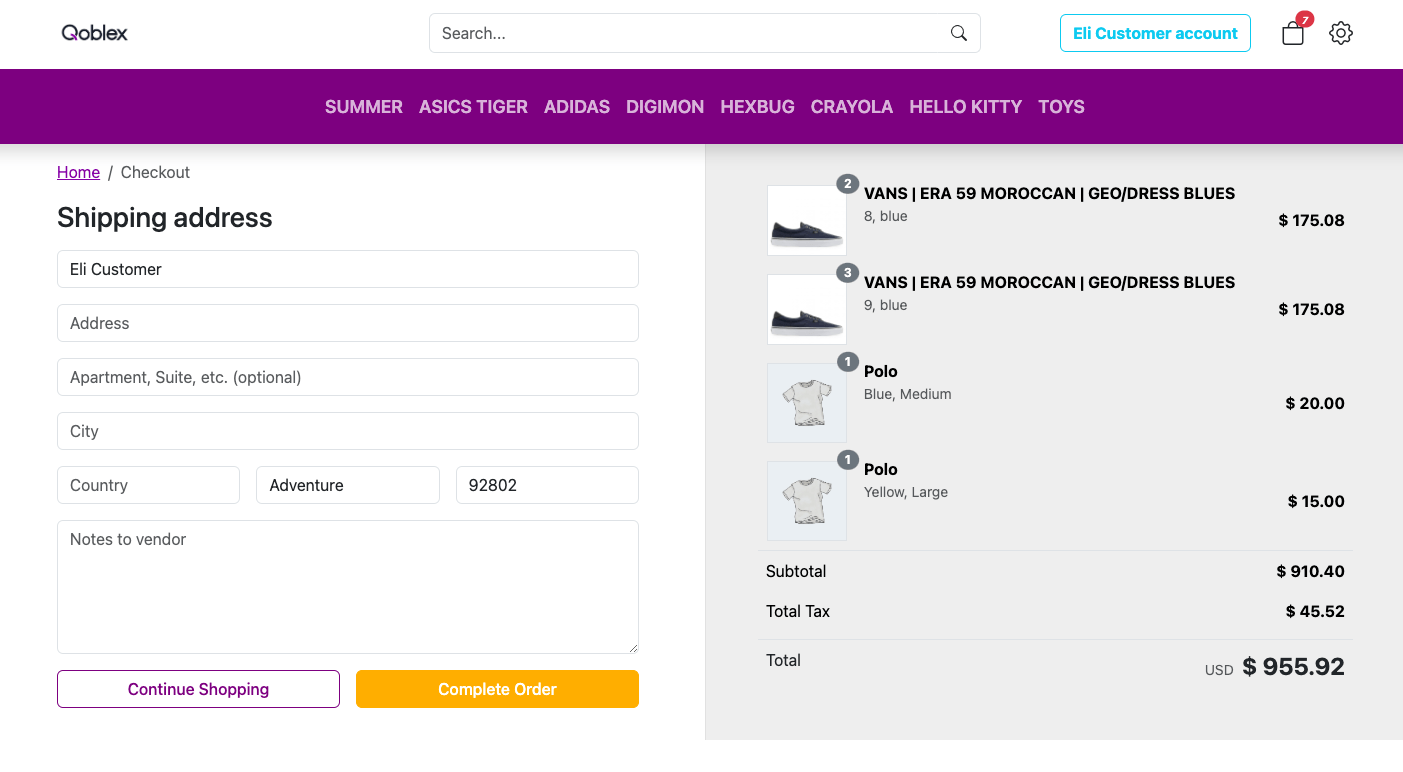Click the Subtotal amount '$ 910.40'

(x=1311, y=571)
